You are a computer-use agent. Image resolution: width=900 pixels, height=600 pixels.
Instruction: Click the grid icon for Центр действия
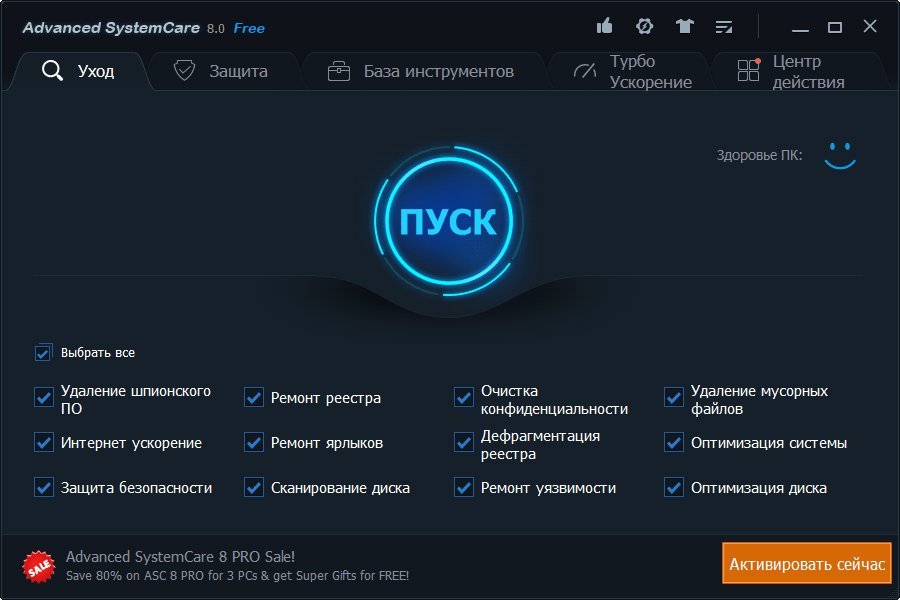click(x=748, y=70)
